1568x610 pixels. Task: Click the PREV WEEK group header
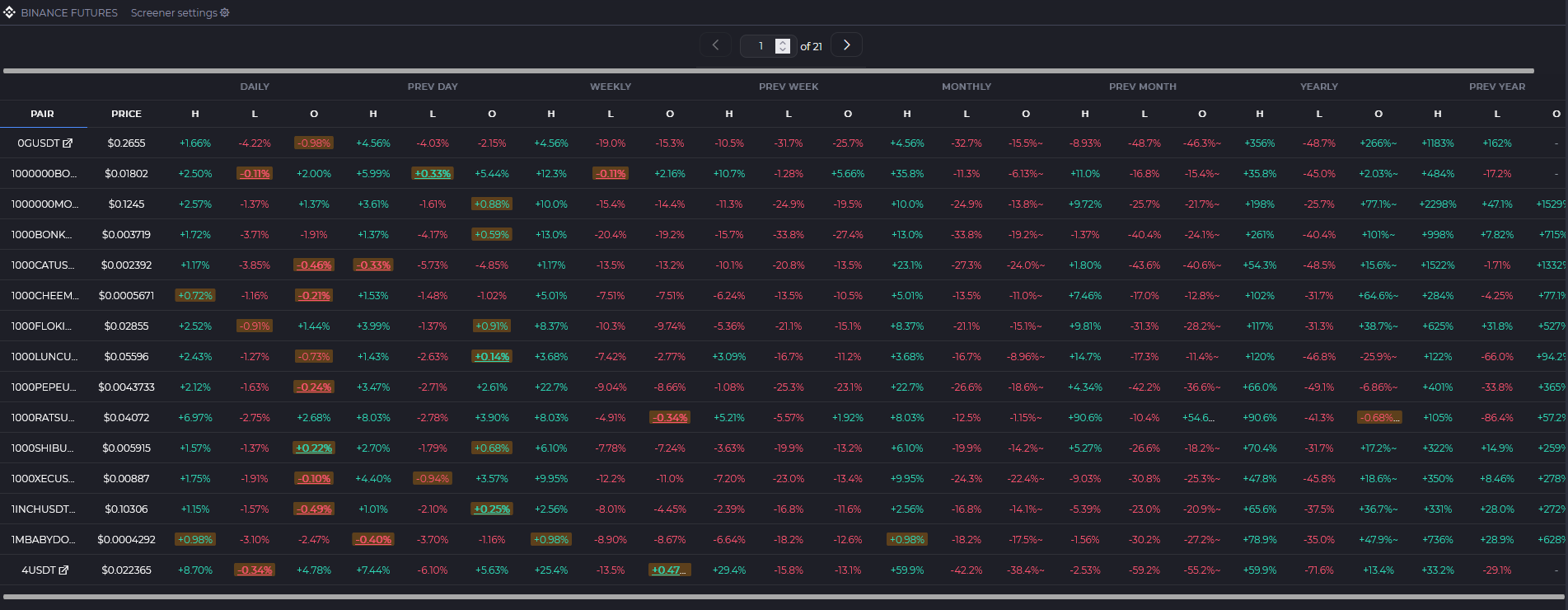click(789, 87)
